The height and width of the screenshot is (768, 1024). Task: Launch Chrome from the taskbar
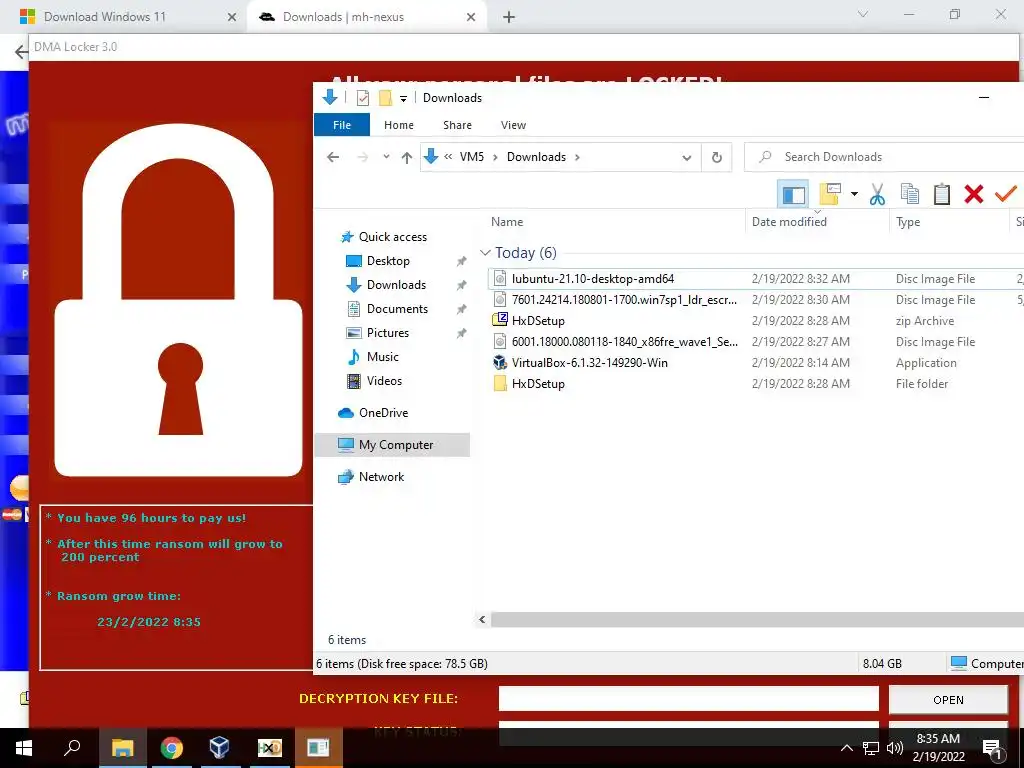click(172, 748)
